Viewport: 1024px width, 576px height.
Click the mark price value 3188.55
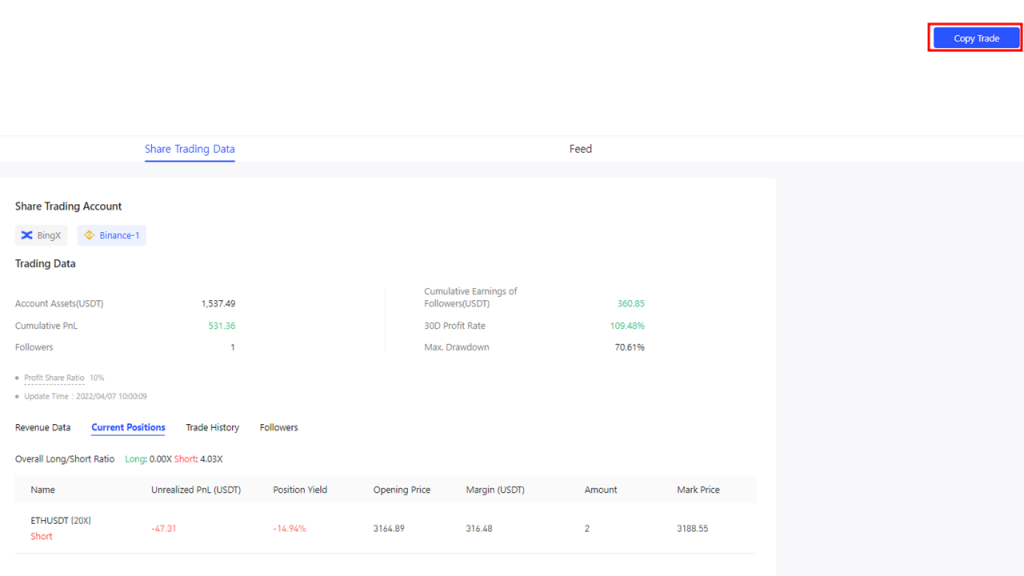coord(692,528)
